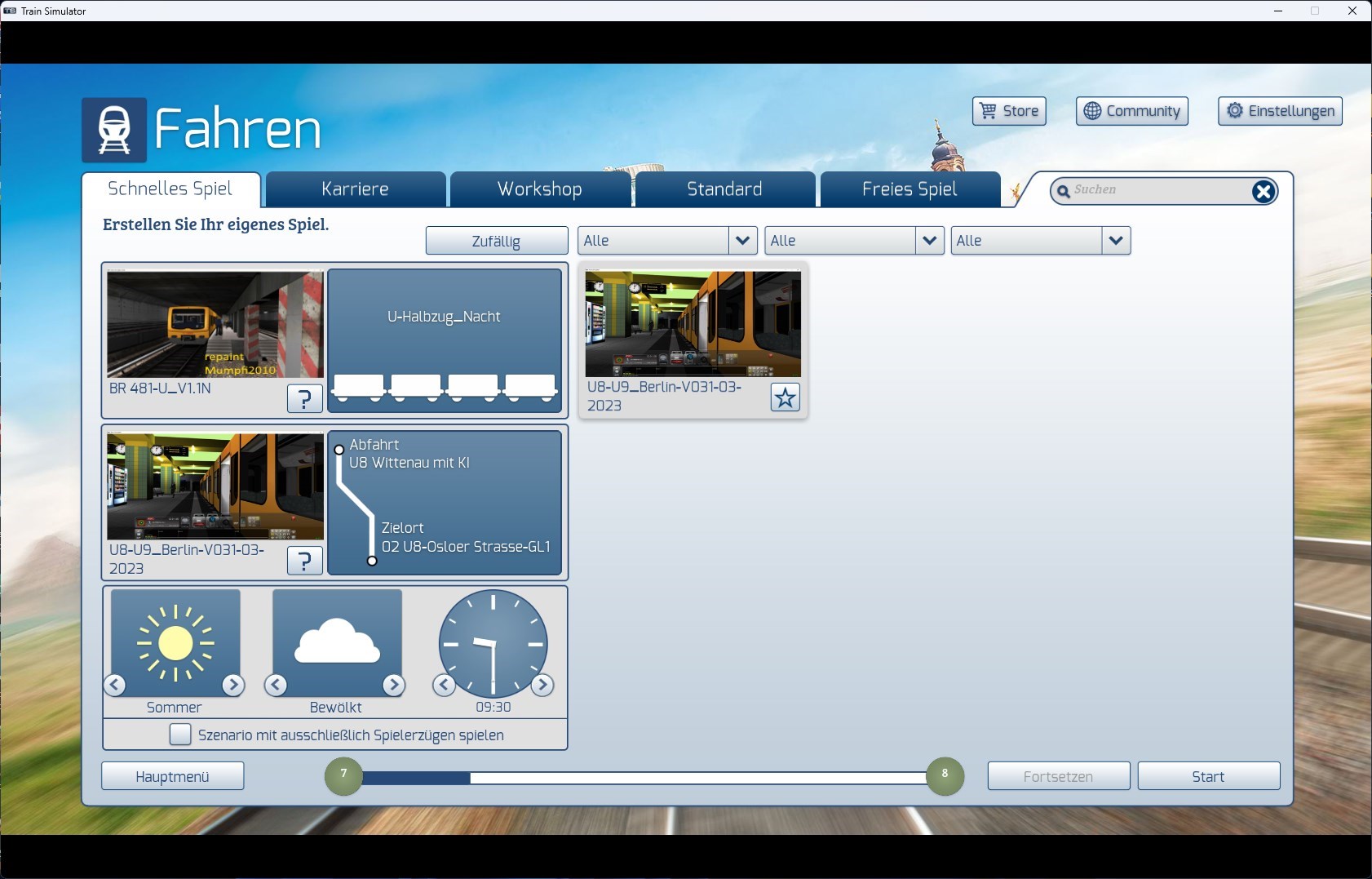Click the sun season icon
This screenshot has height=879, width=1372.
(x=175, y=643)
